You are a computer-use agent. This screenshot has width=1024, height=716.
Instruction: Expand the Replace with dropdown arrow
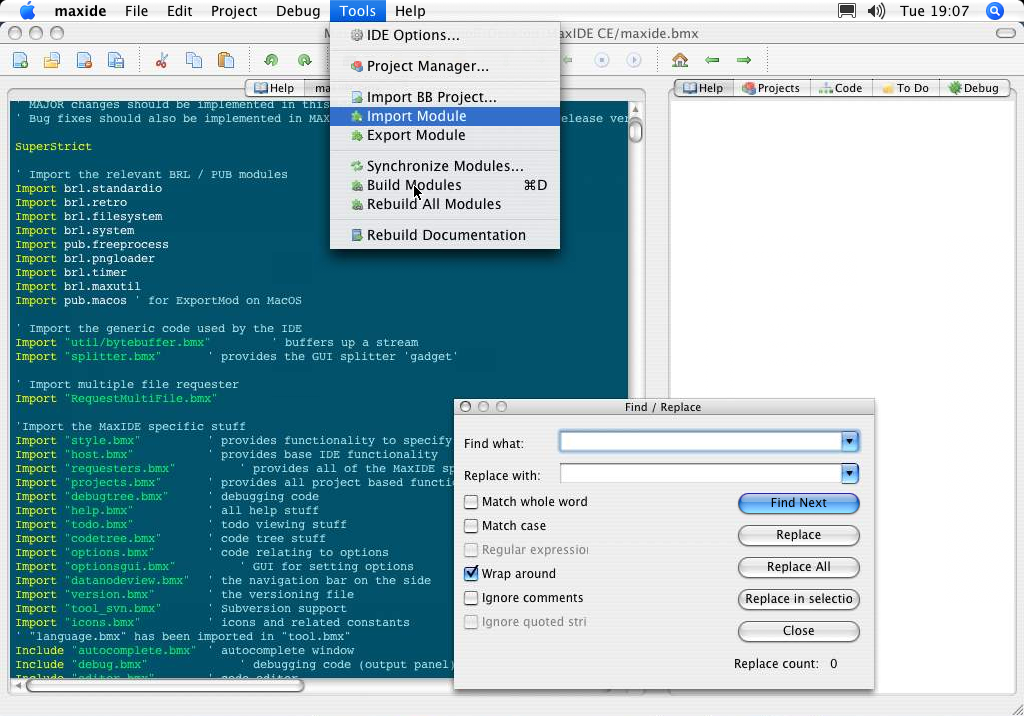coord(850,473)
